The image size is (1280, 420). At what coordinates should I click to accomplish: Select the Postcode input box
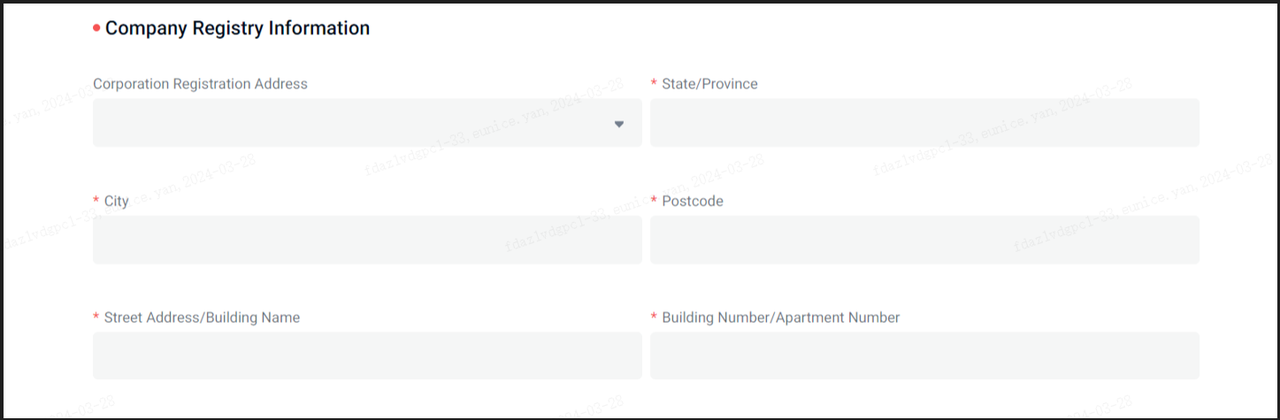(x=924, y=240)
